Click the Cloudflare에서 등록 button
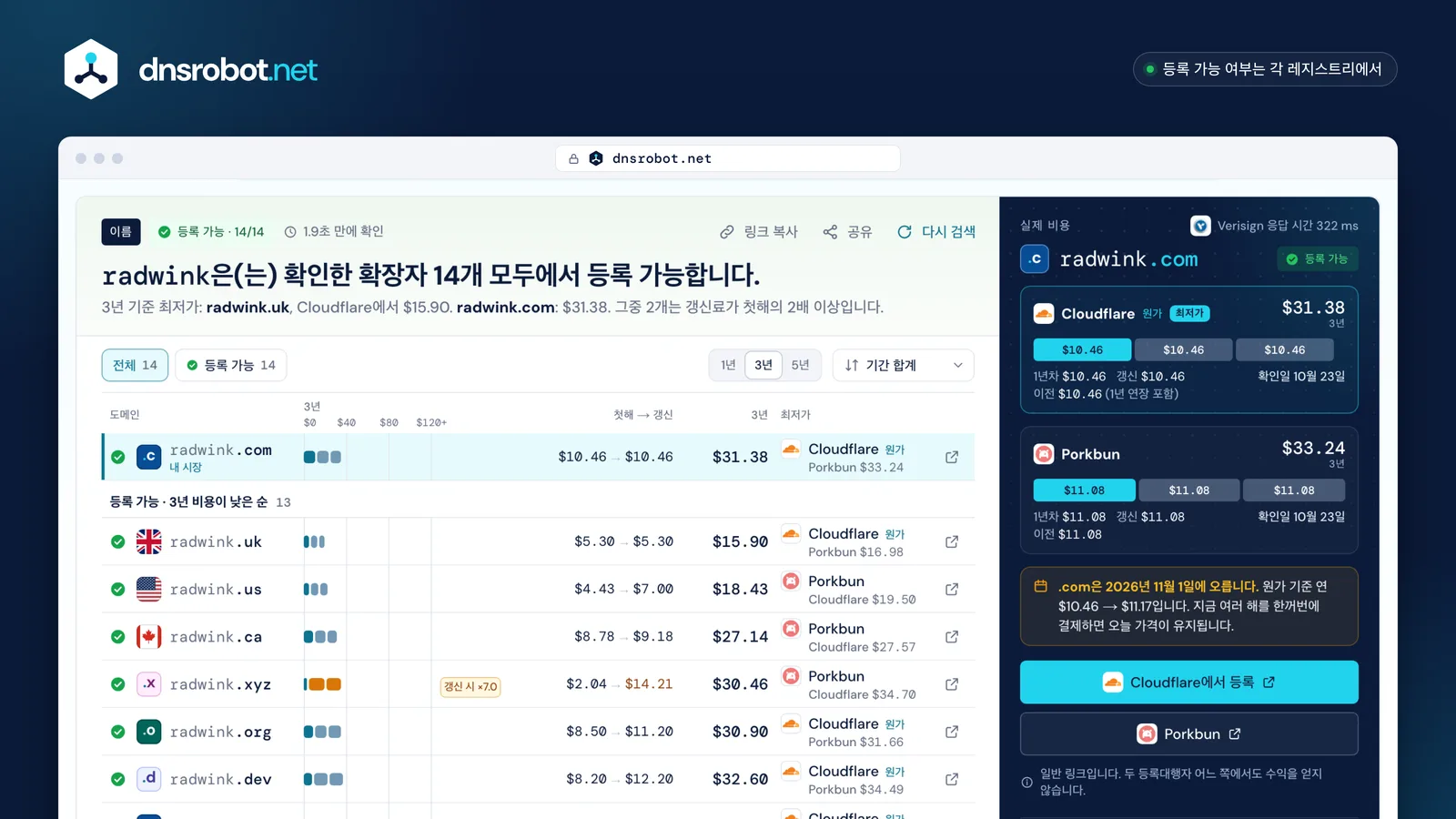The width and height of the screenshot is (1456, 819). 1189,682
